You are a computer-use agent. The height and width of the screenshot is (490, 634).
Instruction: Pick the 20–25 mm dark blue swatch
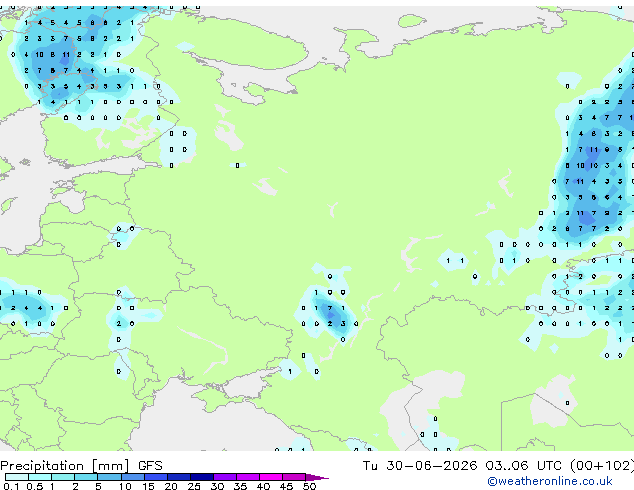click(x=178, y=477)
